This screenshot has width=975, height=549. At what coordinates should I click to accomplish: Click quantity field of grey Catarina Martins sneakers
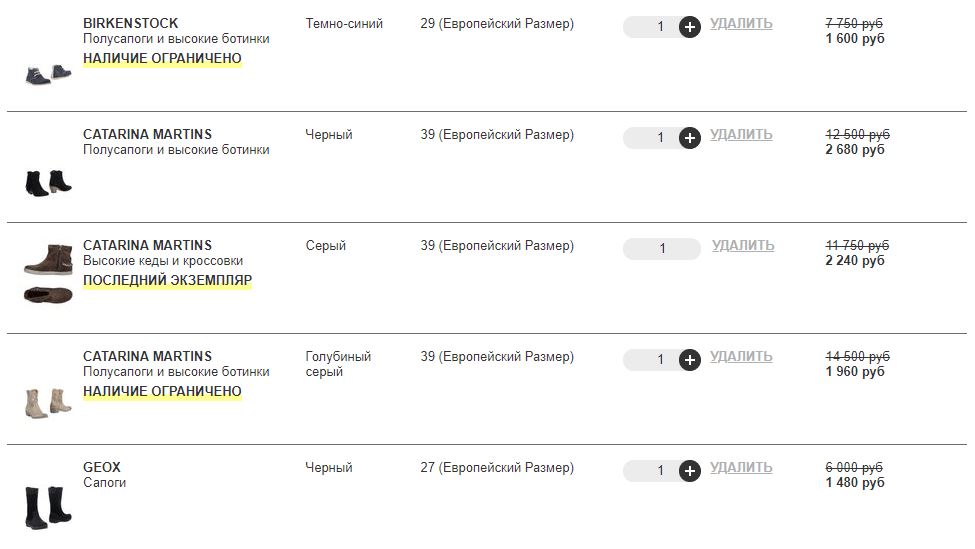coord(662,249)
